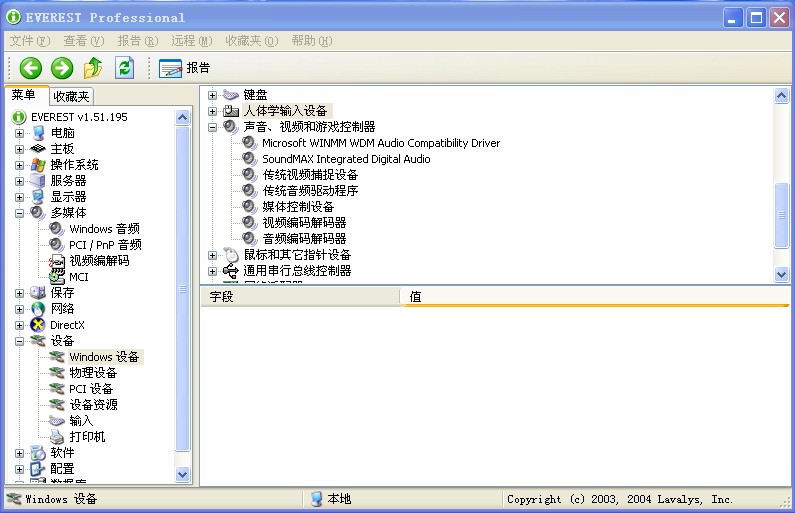Switch to the 菜单 tab
The height and width of the screenshot is (513, 795).
(24, 95)
